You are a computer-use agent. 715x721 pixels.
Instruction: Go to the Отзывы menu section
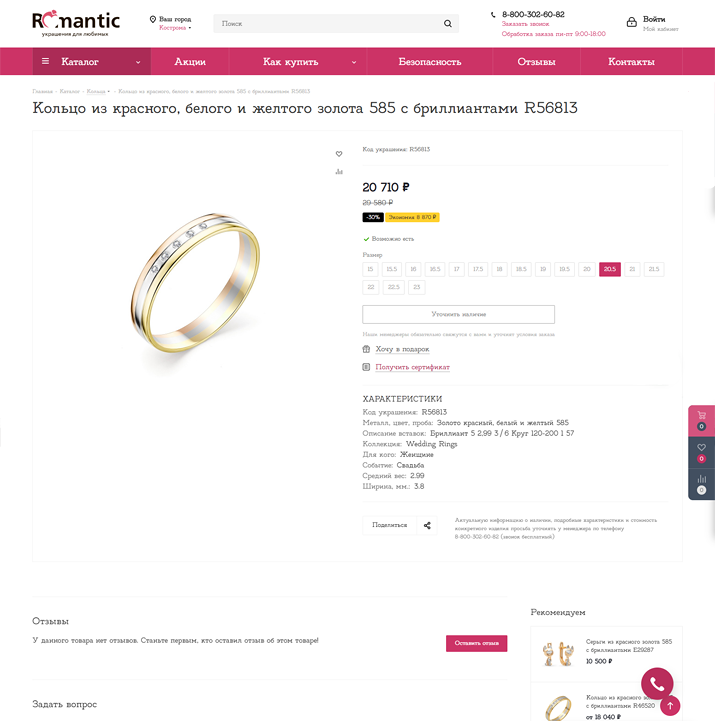click(x=537, y=62)
